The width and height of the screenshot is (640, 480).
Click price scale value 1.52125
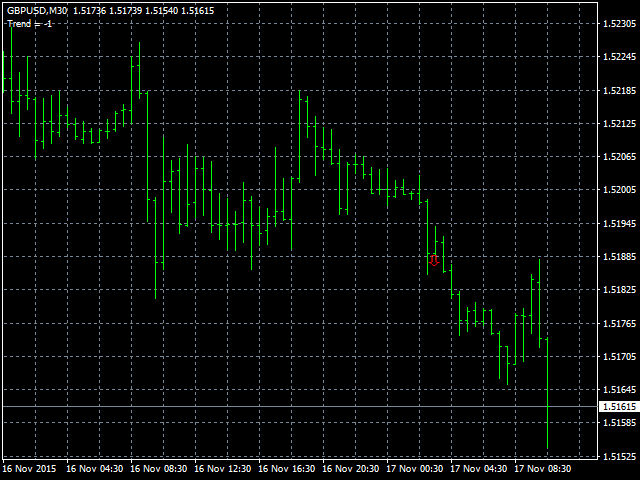619,123
